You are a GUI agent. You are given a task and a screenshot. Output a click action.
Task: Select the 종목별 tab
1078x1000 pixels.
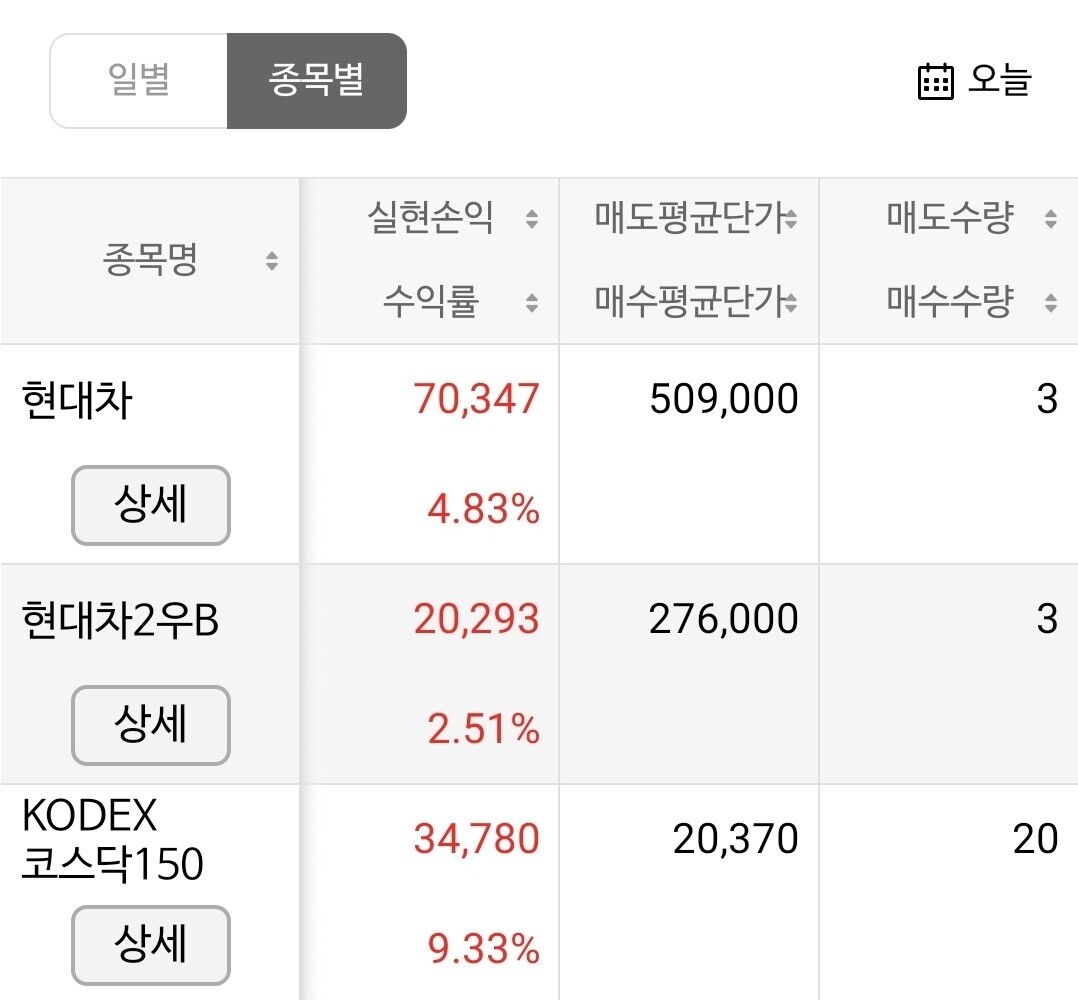pos(316,81)
